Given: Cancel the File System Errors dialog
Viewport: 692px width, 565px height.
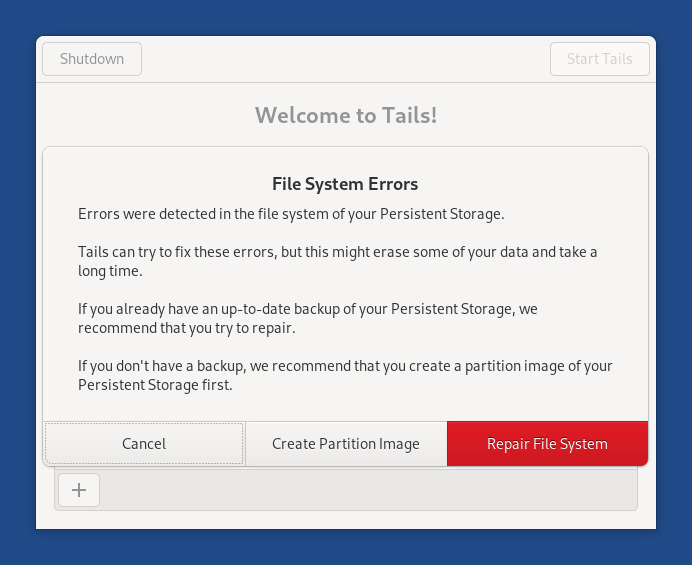Looking at the screenshot, I should point(144,444).
